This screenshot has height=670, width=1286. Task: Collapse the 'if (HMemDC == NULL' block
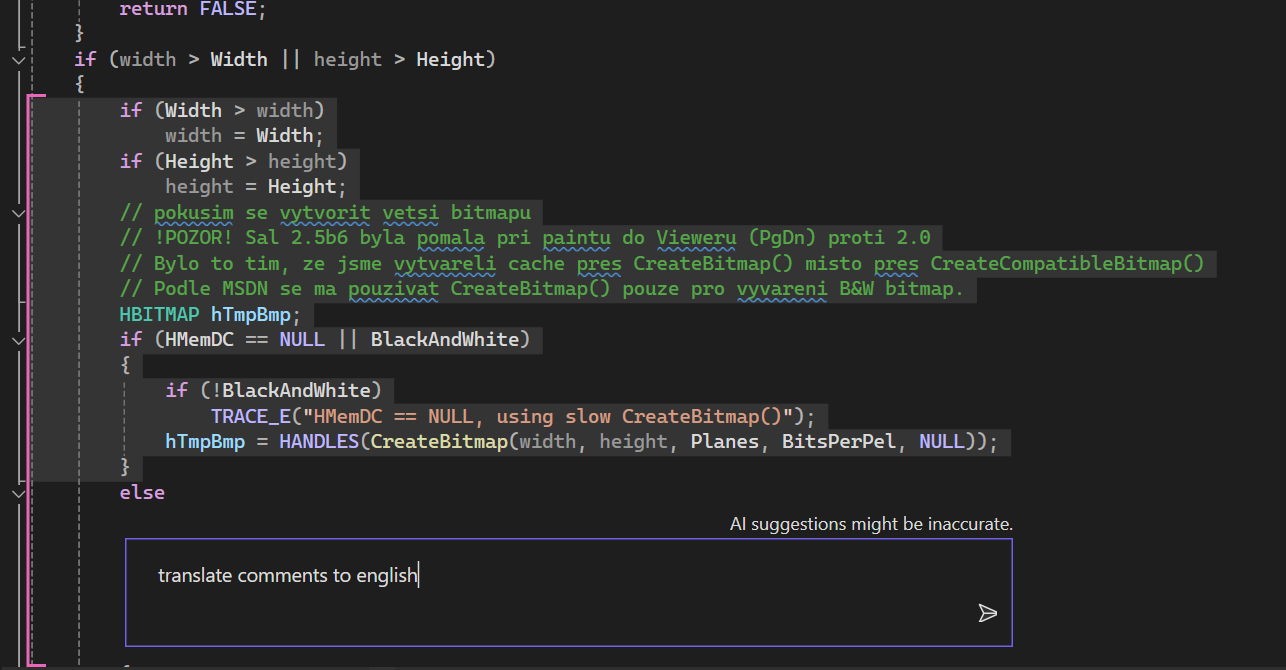tap(18, 340)
